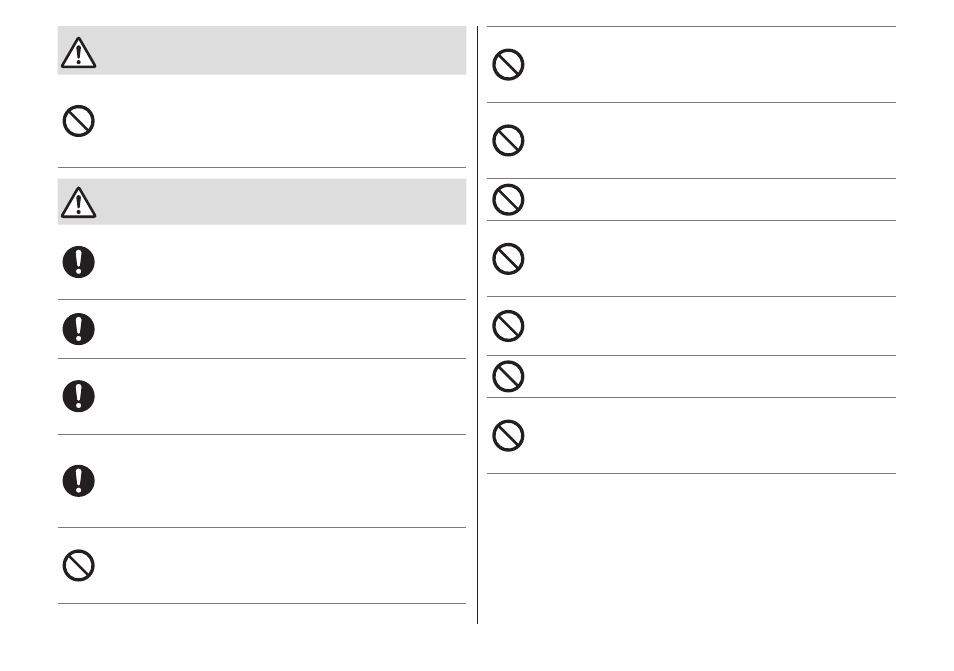Click the third prohibition icon in right column
This screenshot has height=671, width=954.
point(508,200)
